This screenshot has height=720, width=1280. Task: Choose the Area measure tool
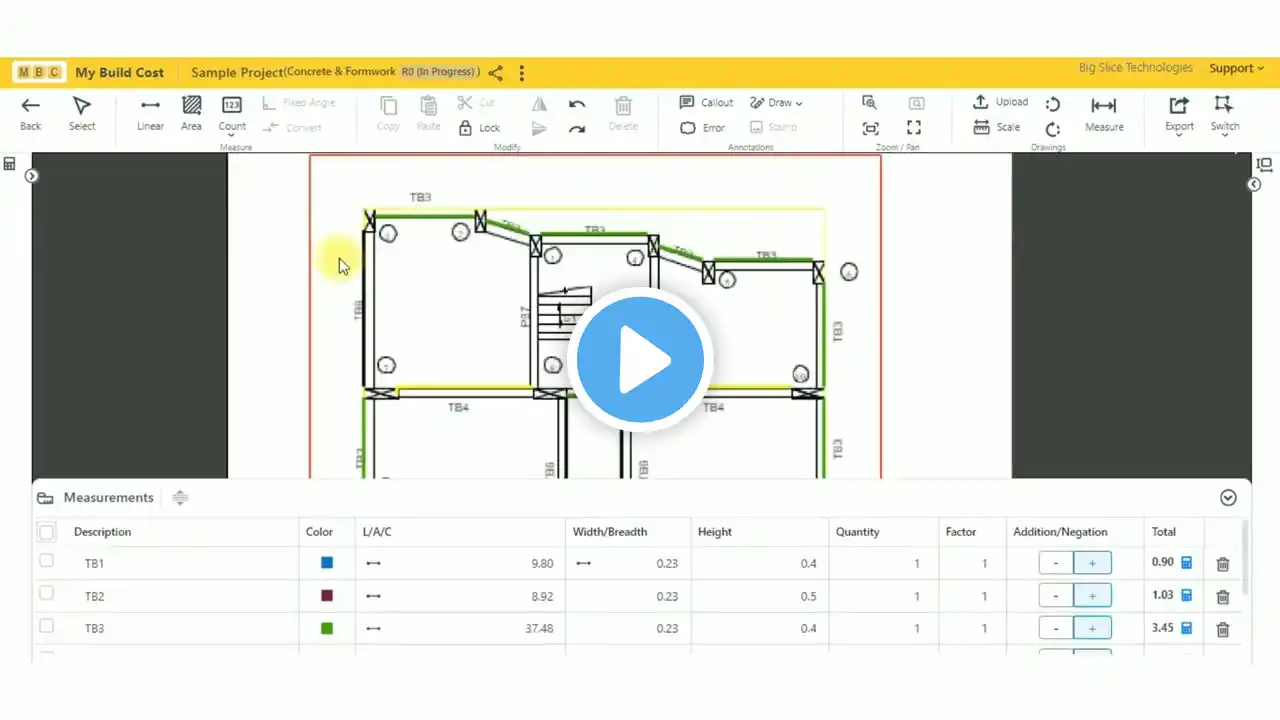coord(191,113)
